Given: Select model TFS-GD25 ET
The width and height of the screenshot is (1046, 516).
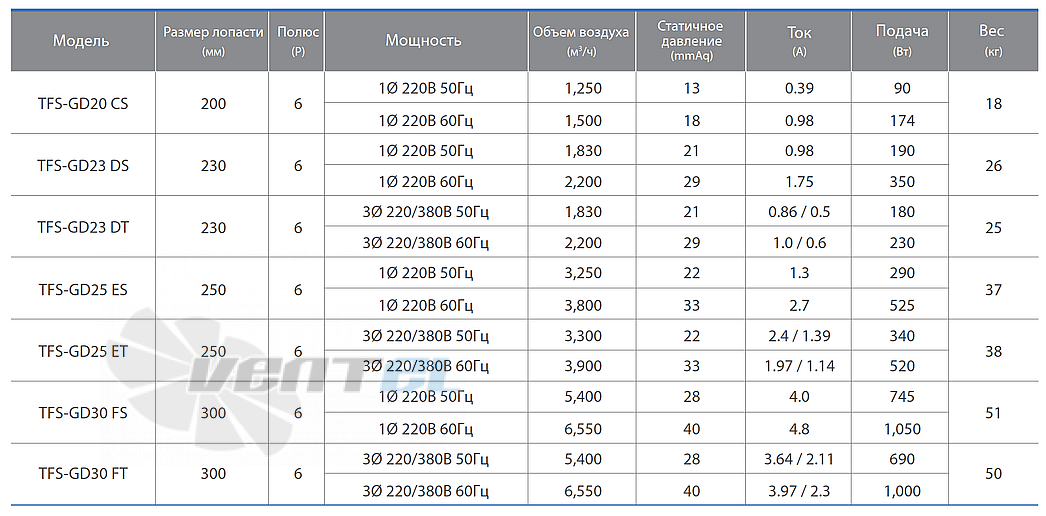Looking at the screenshot, I should (83, 351).
